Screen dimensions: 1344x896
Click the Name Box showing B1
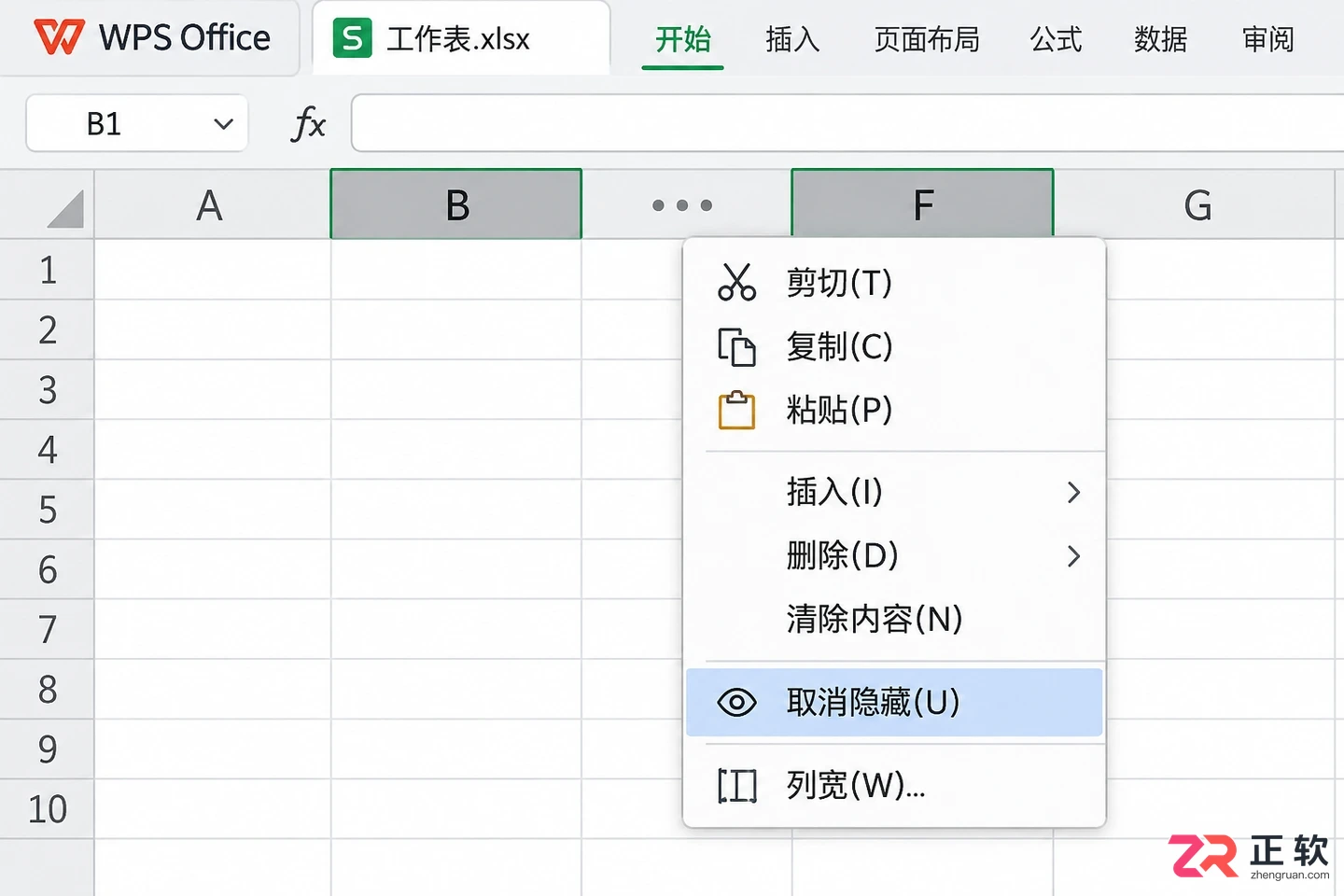click(x=136, y=123)
